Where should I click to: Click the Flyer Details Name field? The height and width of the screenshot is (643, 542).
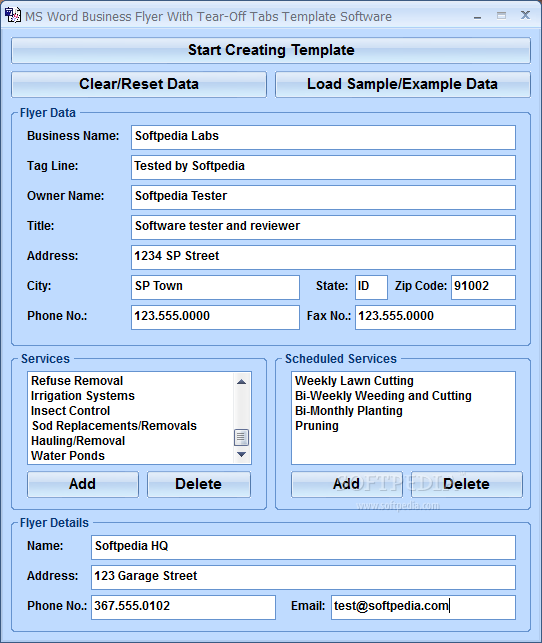[x=303, y=547]
